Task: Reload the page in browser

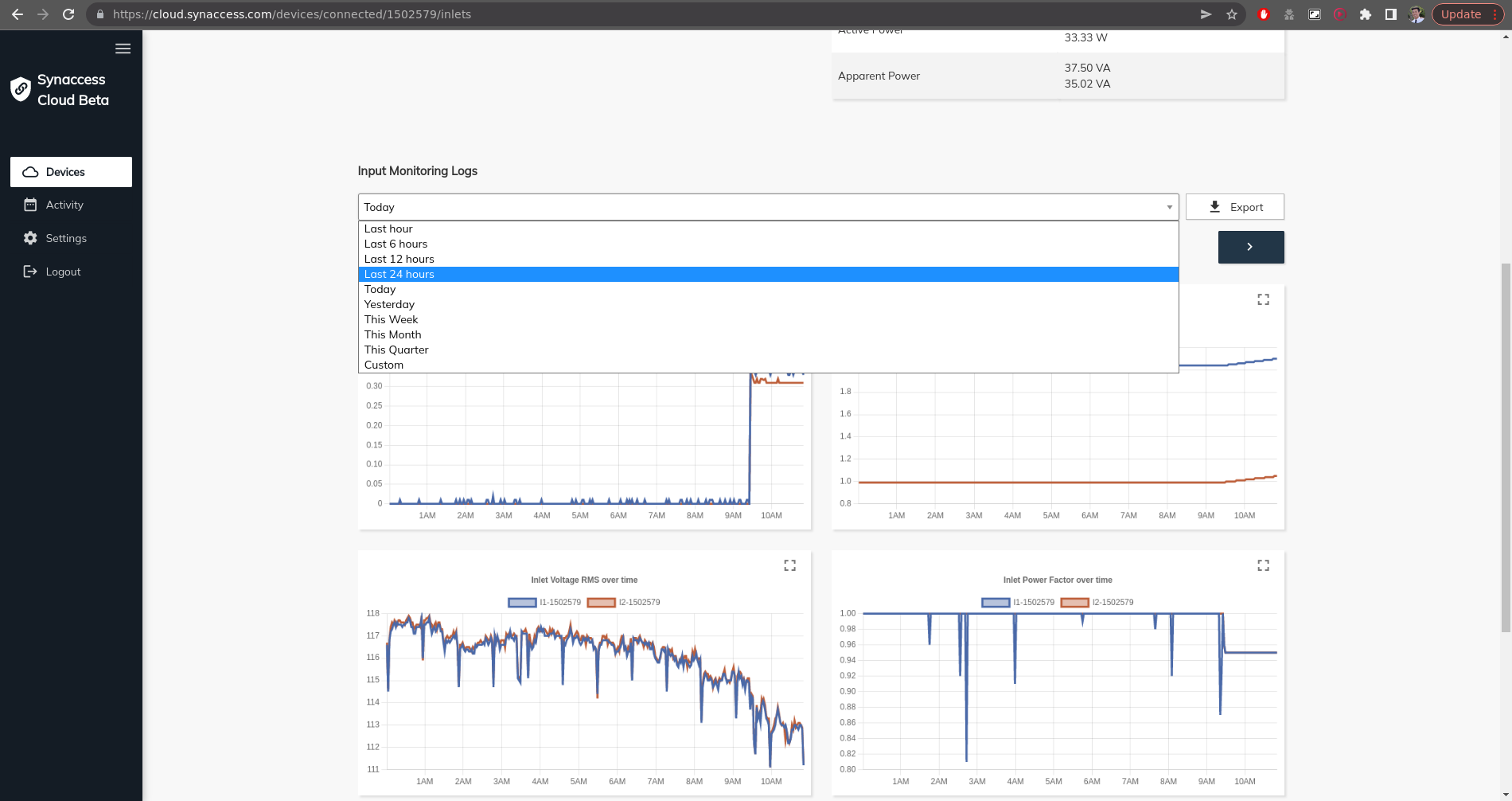Action: click(x=68, y=14)
